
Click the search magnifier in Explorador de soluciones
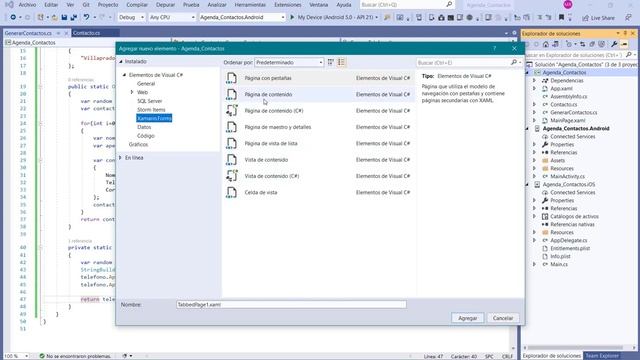pos(629,55)
